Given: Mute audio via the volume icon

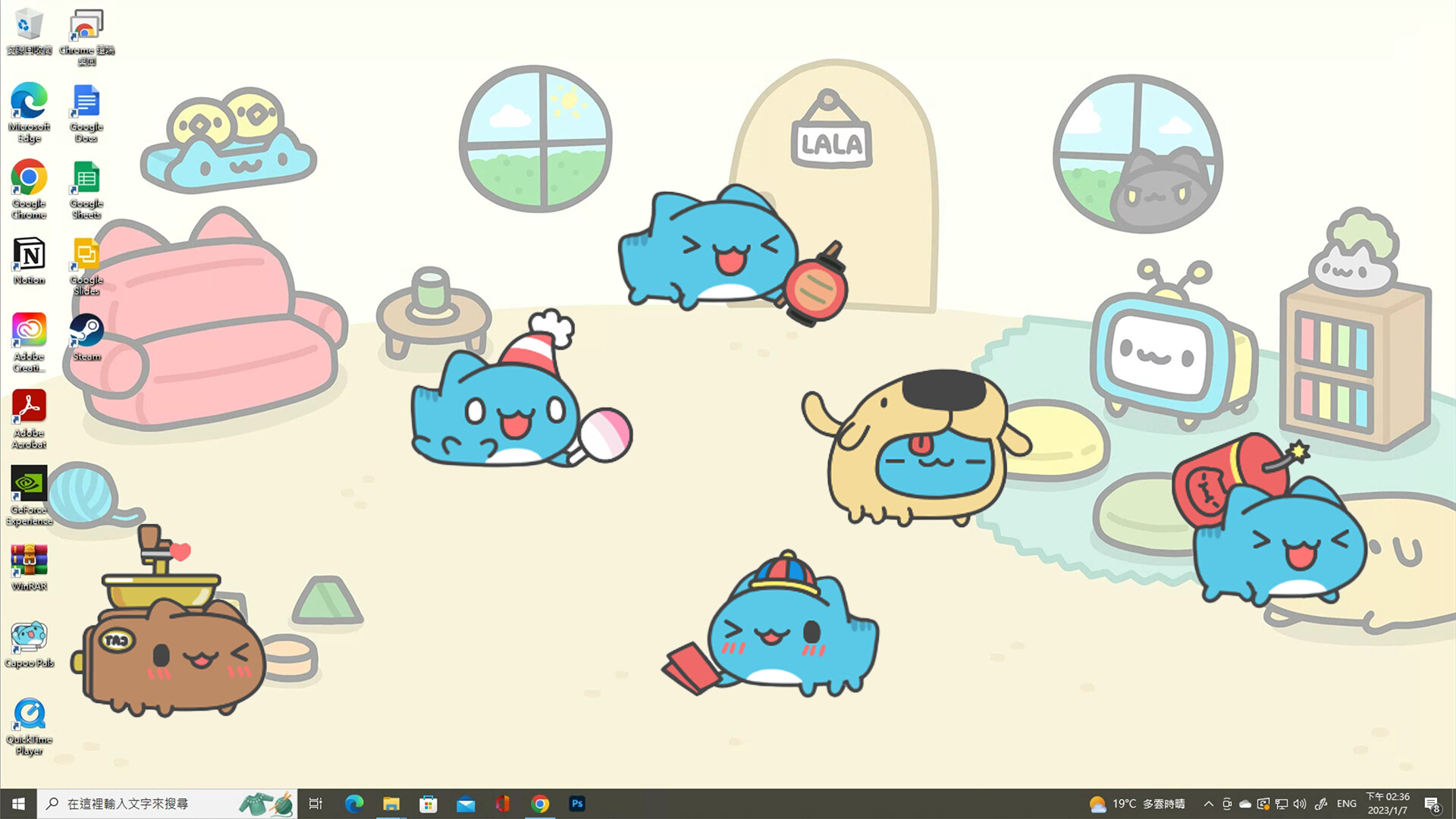Looking at the screenshot, I should coord(1300,803).
